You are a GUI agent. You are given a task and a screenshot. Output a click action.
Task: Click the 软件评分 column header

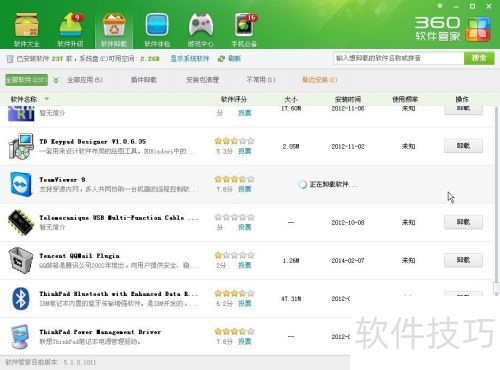(x=234, y=99)
